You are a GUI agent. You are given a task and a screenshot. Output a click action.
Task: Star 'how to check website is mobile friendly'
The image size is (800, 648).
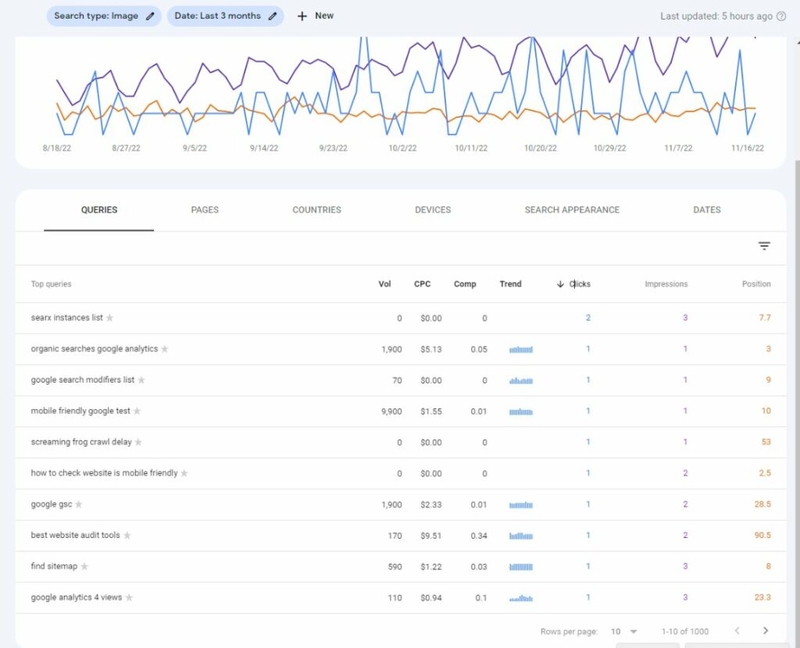184,473
